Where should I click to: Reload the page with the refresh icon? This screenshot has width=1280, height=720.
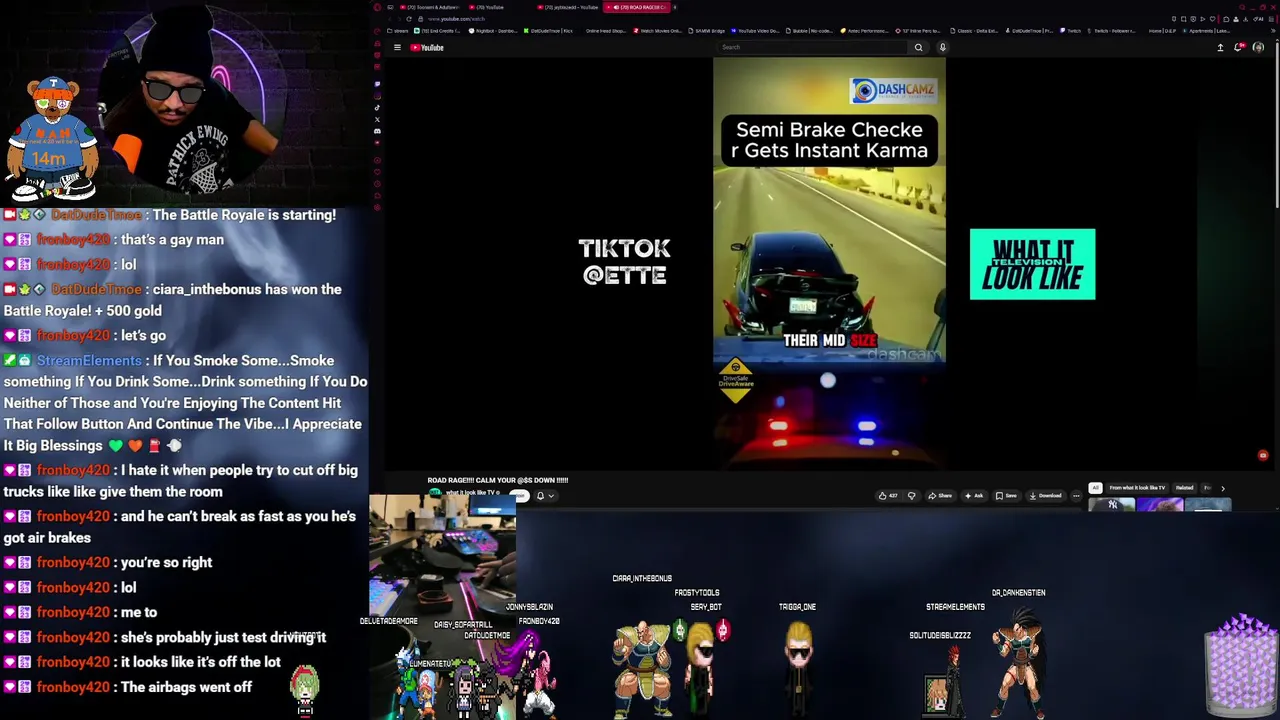pos(409,19)
